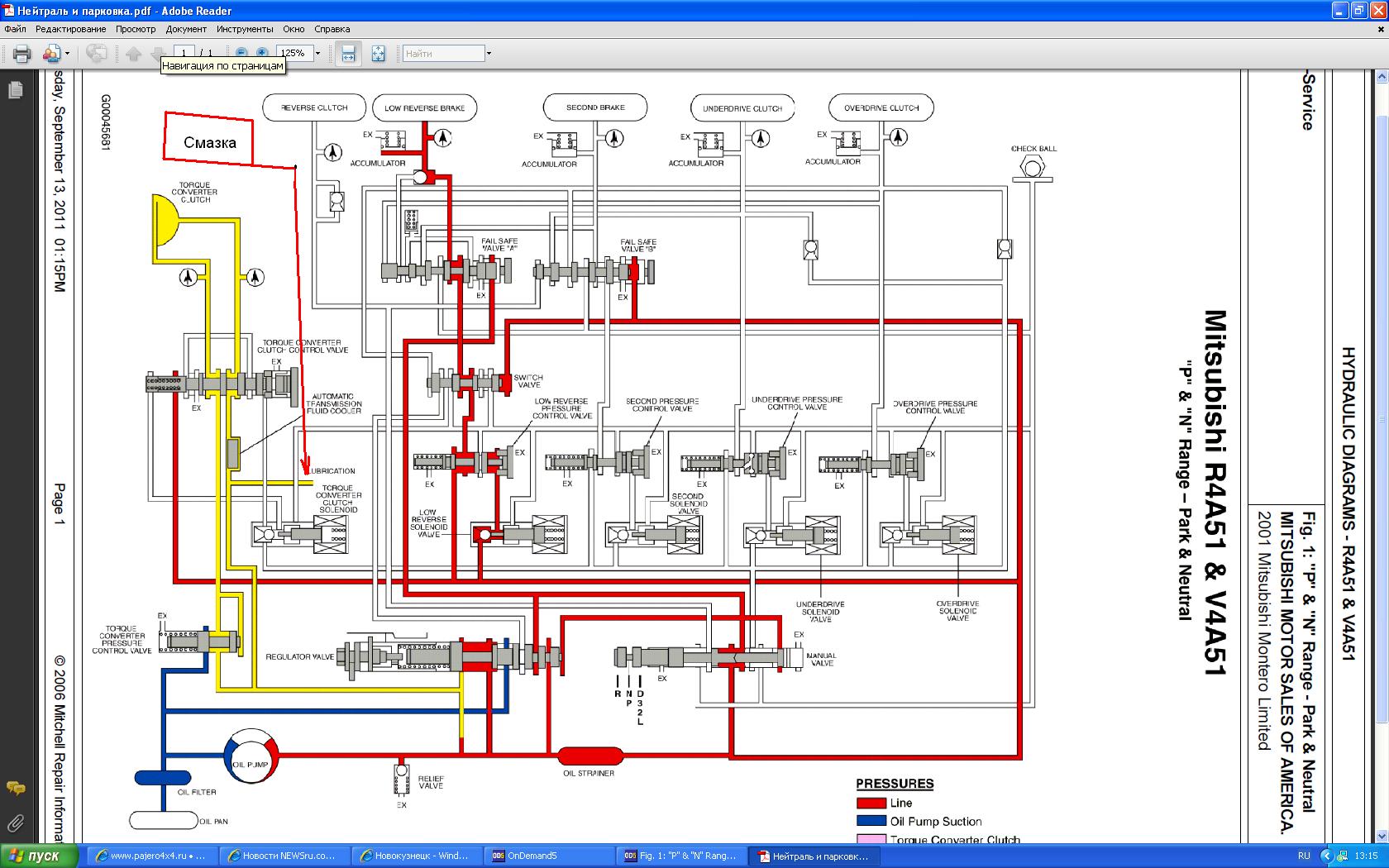The width and height of the screenshot is (1389, 868).
Task: Expand the 125% zoom level dropdown
Action: (x=317, y=53)
